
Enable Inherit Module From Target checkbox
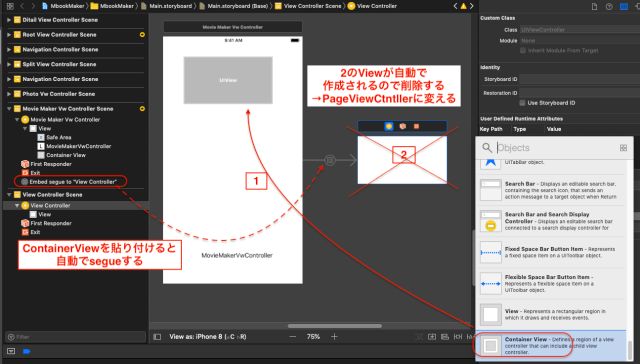coord(523,50)
